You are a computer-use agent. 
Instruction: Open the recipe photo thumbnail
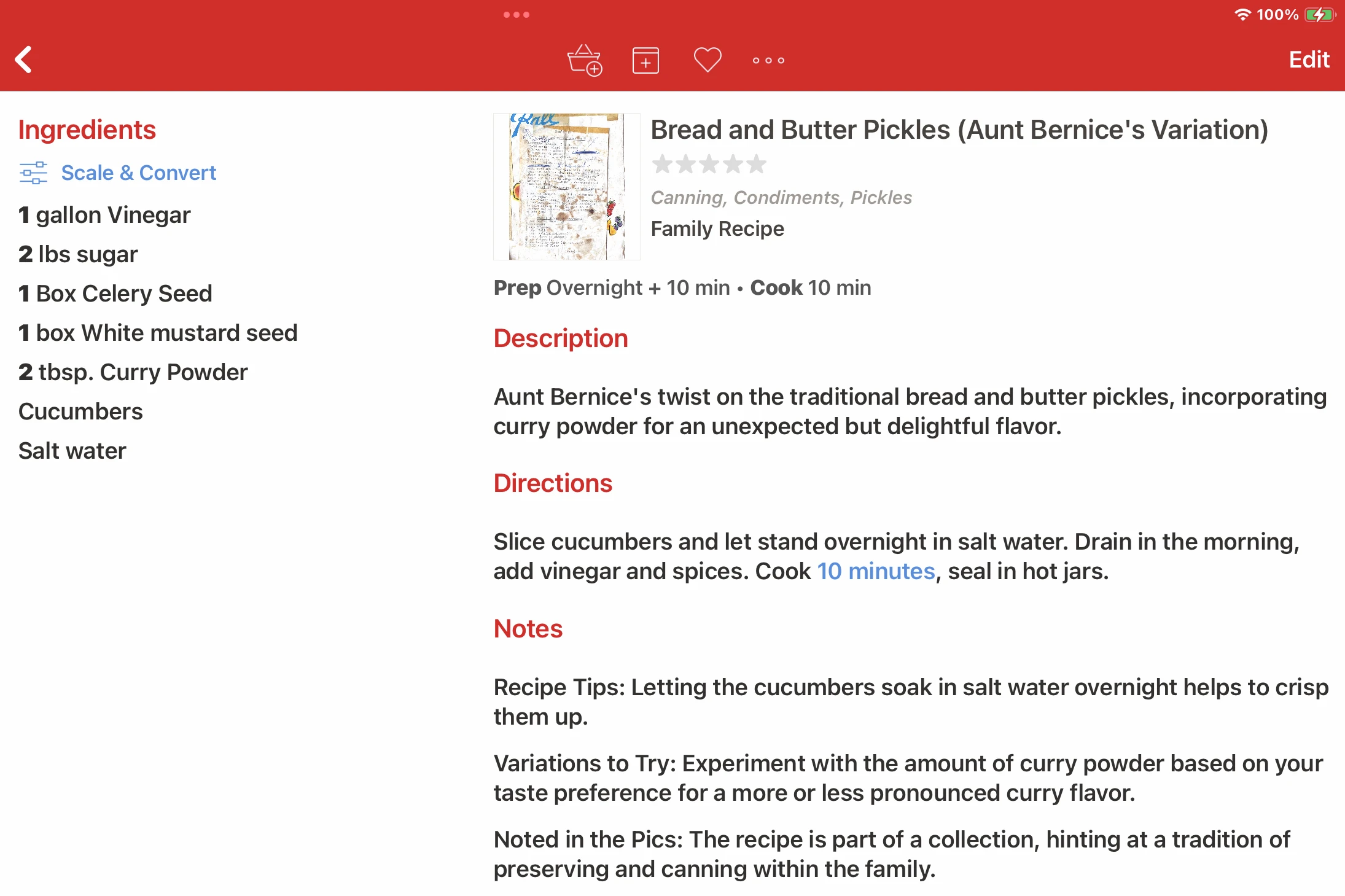pos(566,187)
